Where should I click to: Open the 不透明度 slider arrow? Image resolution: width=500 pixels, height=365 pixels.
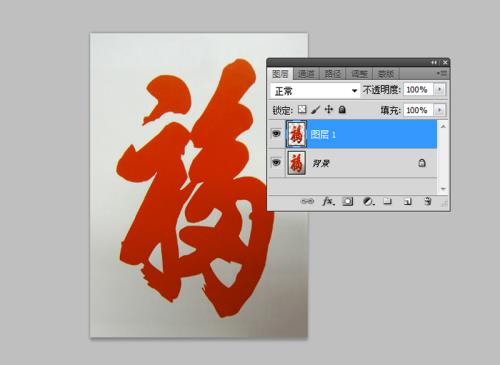[x=440, y=89]
